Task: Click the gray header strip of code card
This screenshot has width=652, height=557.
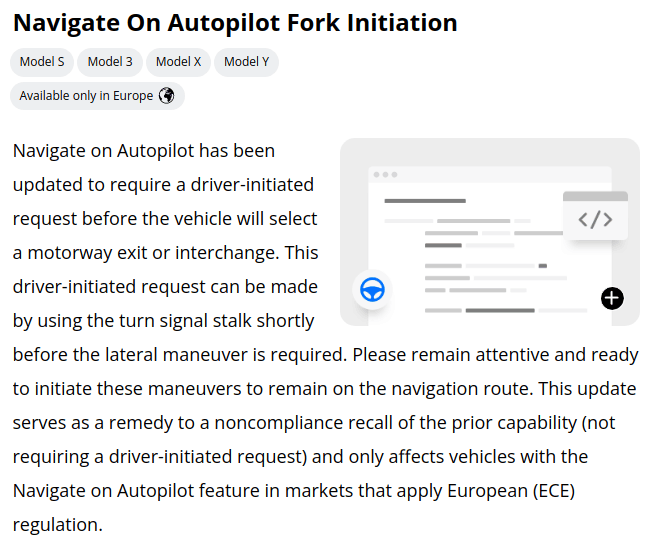Action: 595,196
